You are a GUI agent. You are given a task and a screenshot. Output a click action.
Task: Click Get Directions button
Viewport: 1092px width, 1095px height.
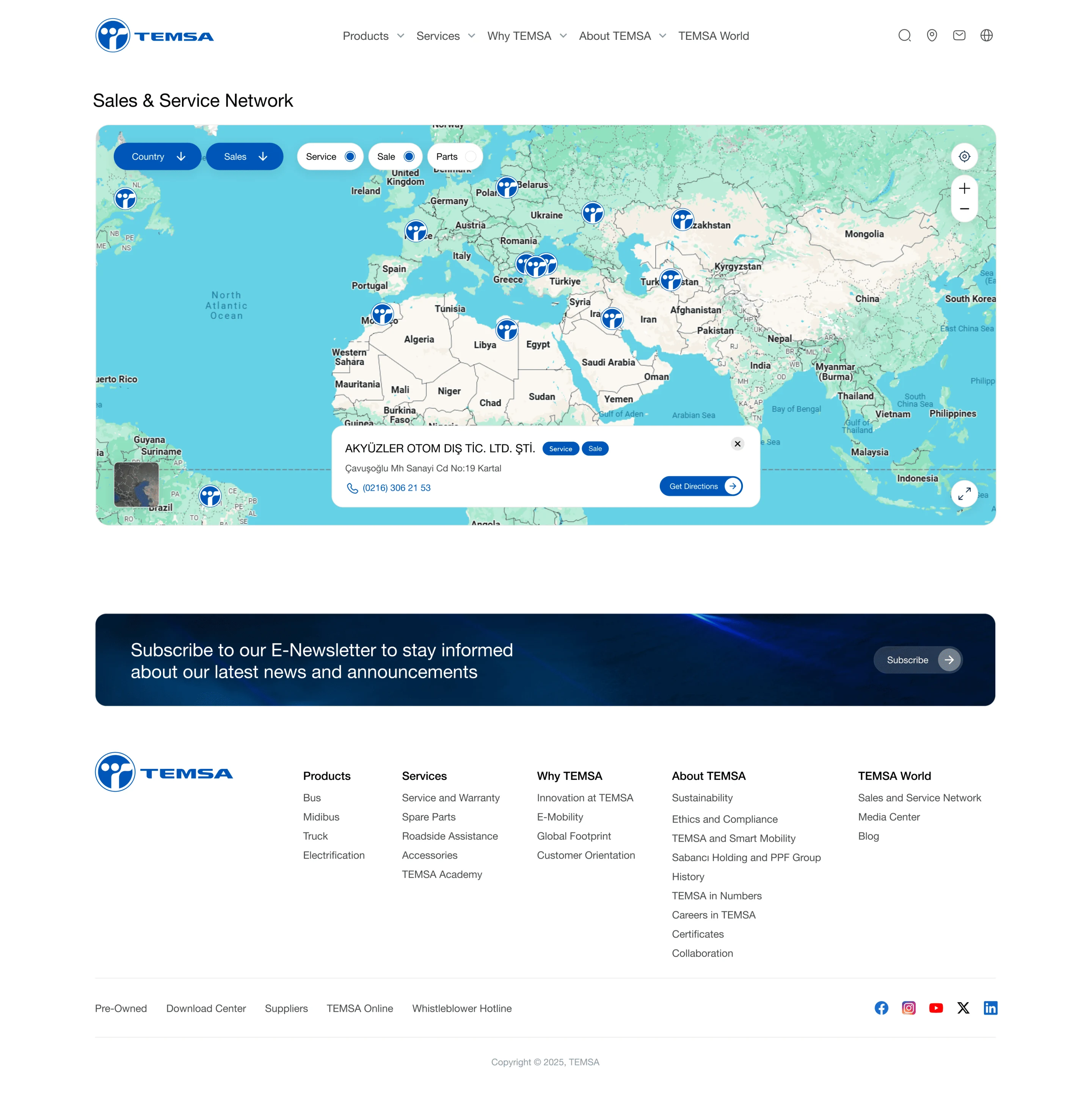coord(701,486)
